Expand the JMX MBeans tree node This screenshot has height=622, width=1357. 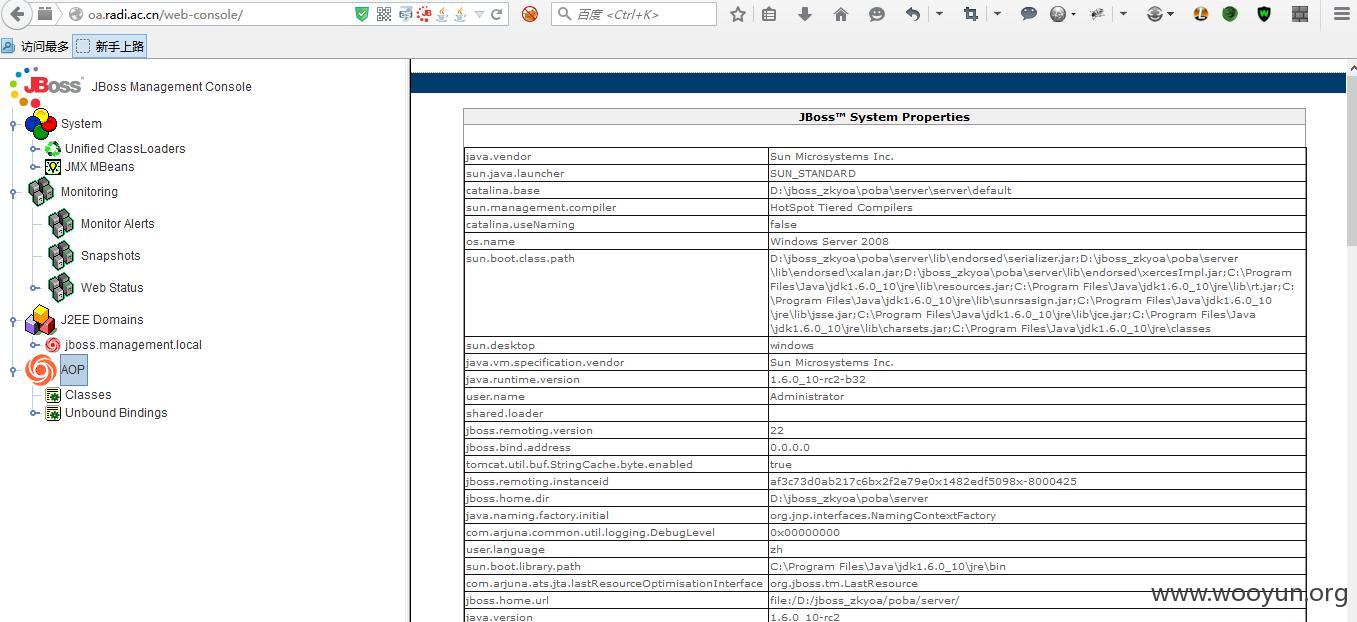point(34,167)
